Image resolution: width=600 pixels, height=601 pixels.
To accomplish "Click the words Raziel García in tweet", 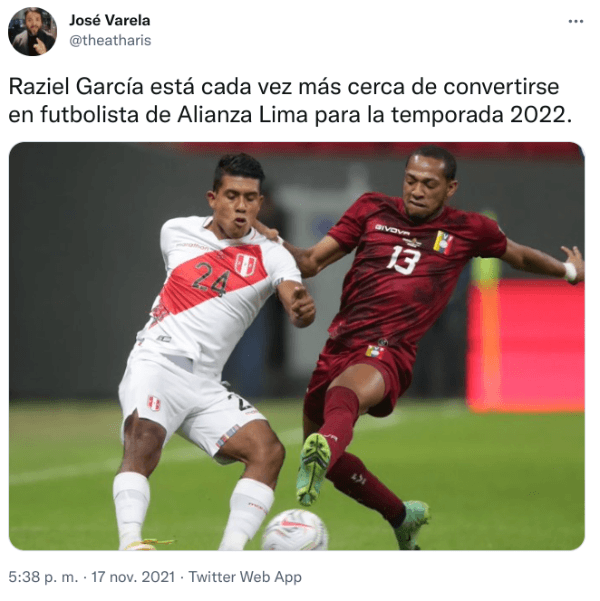I will [x=76, y=87].
